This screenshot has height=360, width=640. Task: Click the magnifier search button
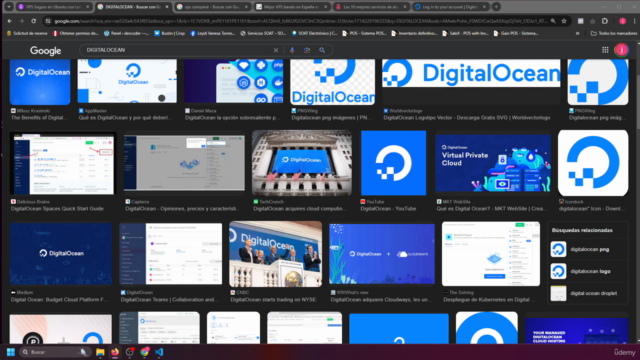coord(322,50)
